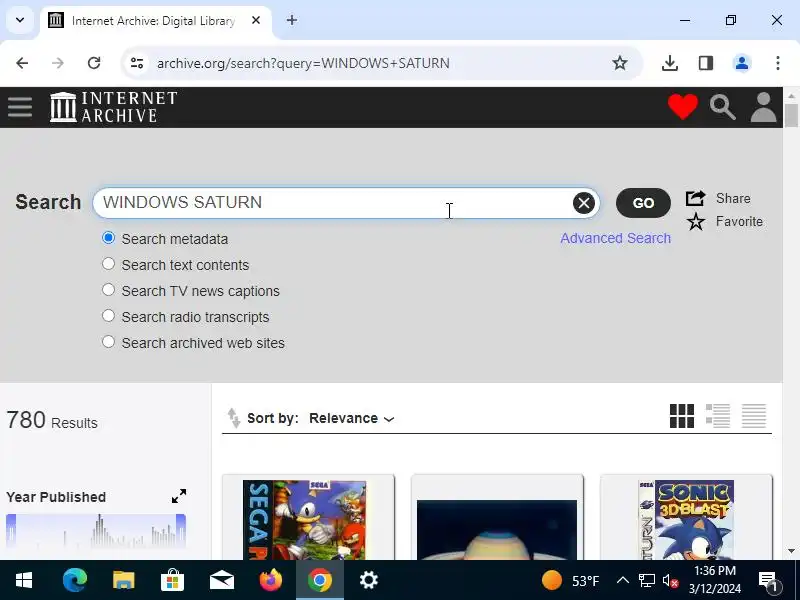Open the taskbar clock showing 1:36 PM
Viewport: 800px width, 600px height.
(715, 580)
